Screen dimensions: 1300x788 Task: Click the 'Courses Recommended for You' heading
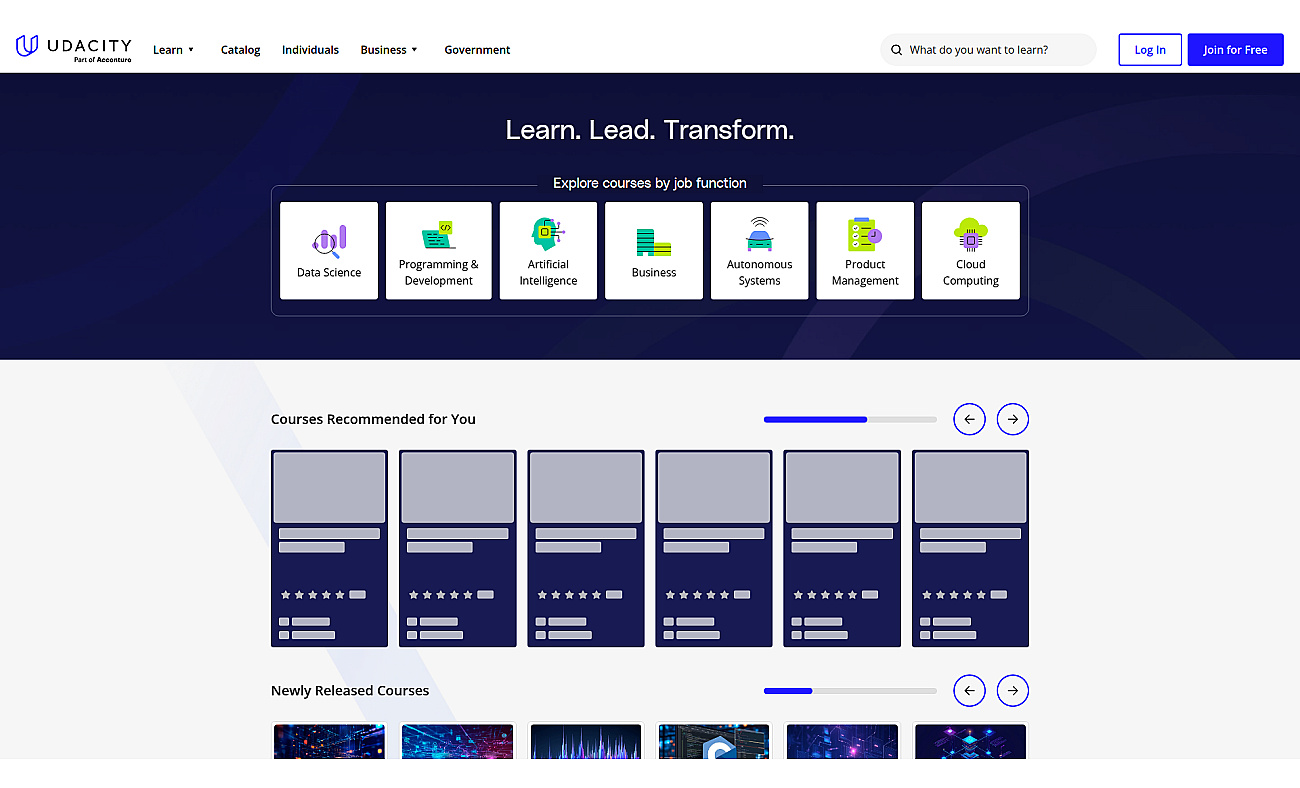pos(373,419)
